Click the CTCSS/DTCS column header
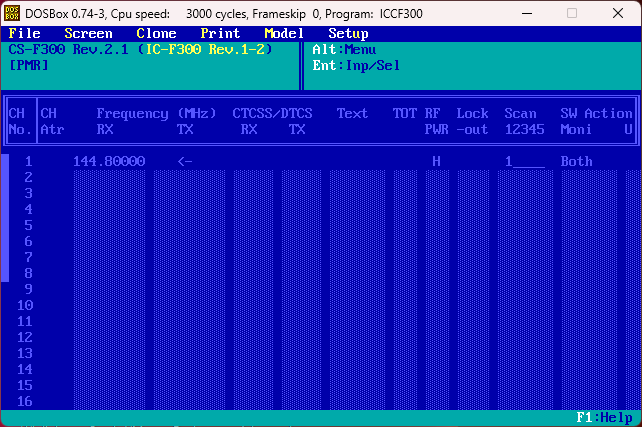 coord(272,113)
